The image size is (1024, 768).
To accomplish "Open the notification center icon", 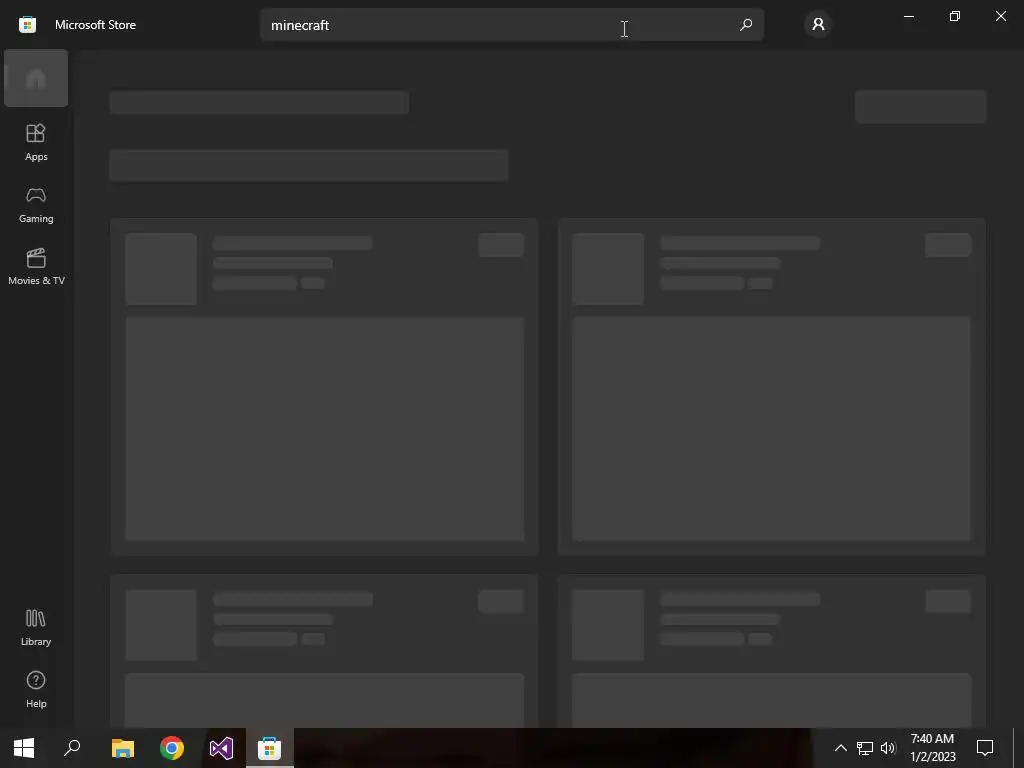I will click(x=985, y=748).
